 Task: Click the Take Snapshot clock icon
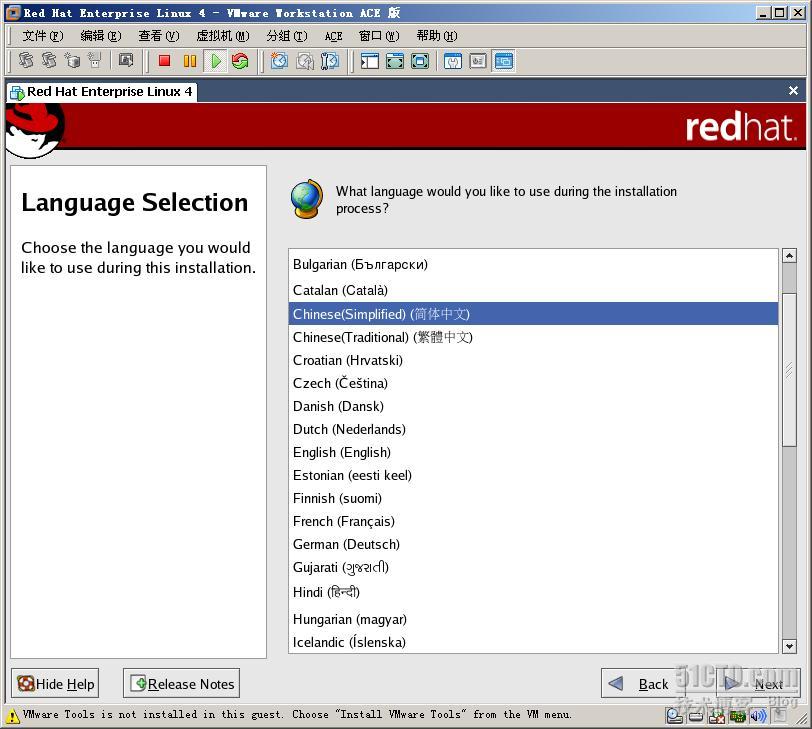(279, 61)
